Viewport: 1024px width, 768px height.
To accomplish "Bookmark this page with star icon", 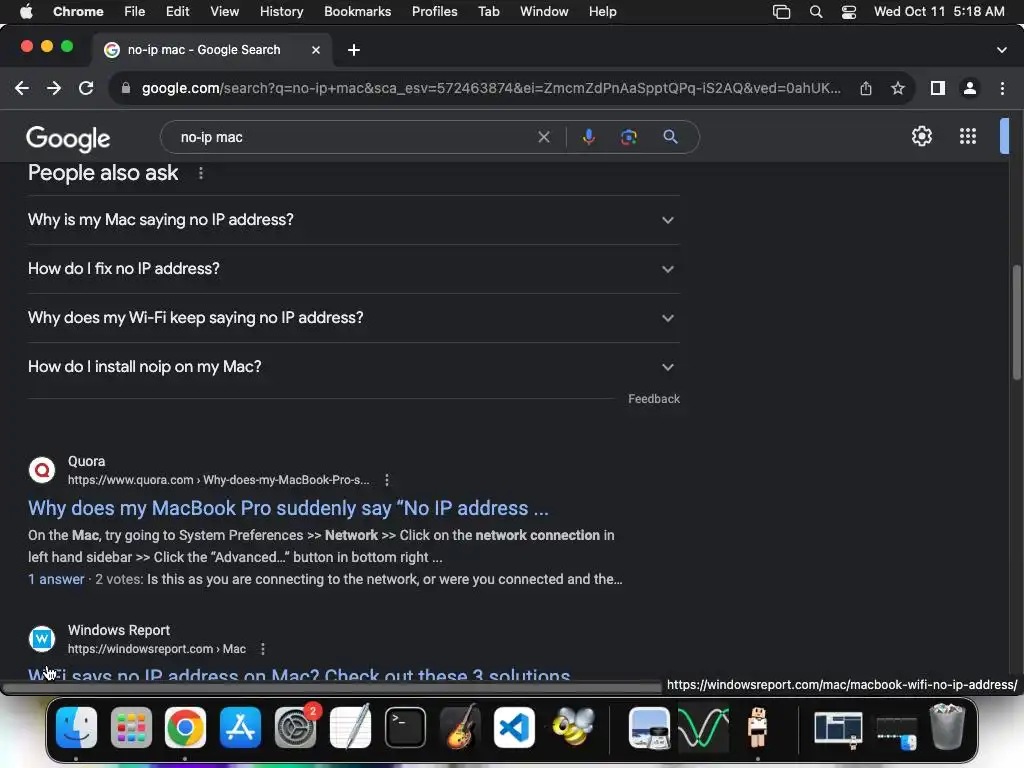I will click(898, 88).
